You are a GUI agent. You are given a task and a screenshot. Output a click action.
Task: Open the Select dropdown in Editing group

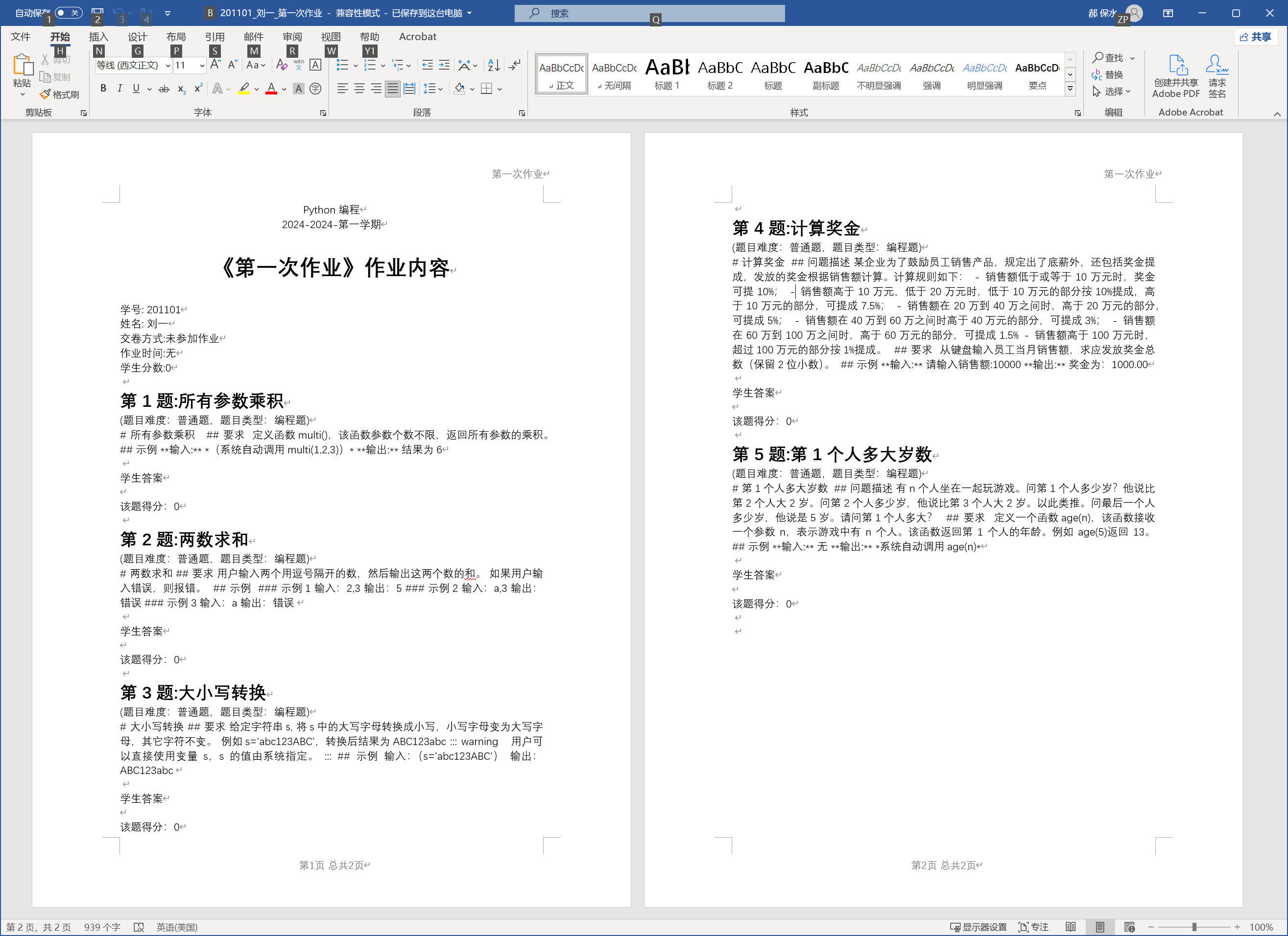tap(1111, 91)
